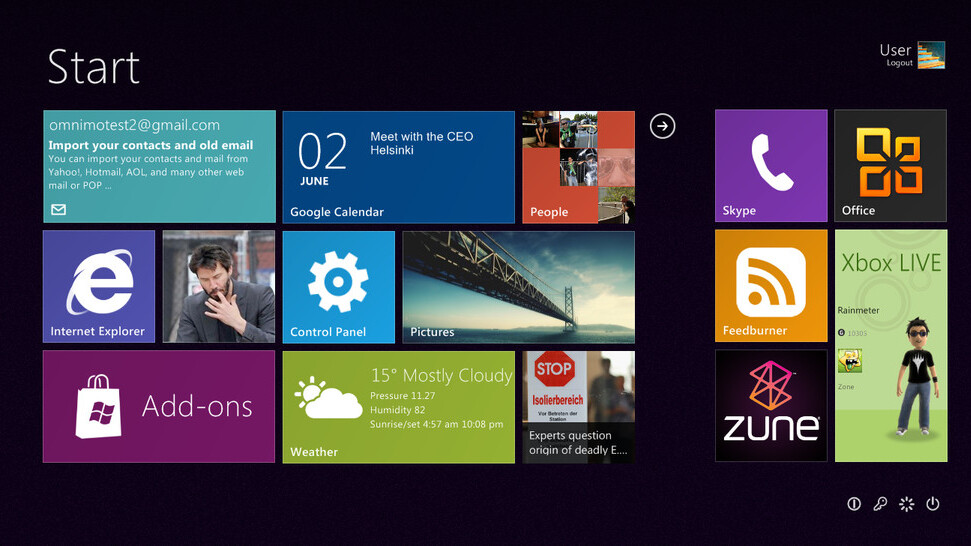Click the gamerscore '10305' value
971x546 pixels.
click(x=857, y=333)
